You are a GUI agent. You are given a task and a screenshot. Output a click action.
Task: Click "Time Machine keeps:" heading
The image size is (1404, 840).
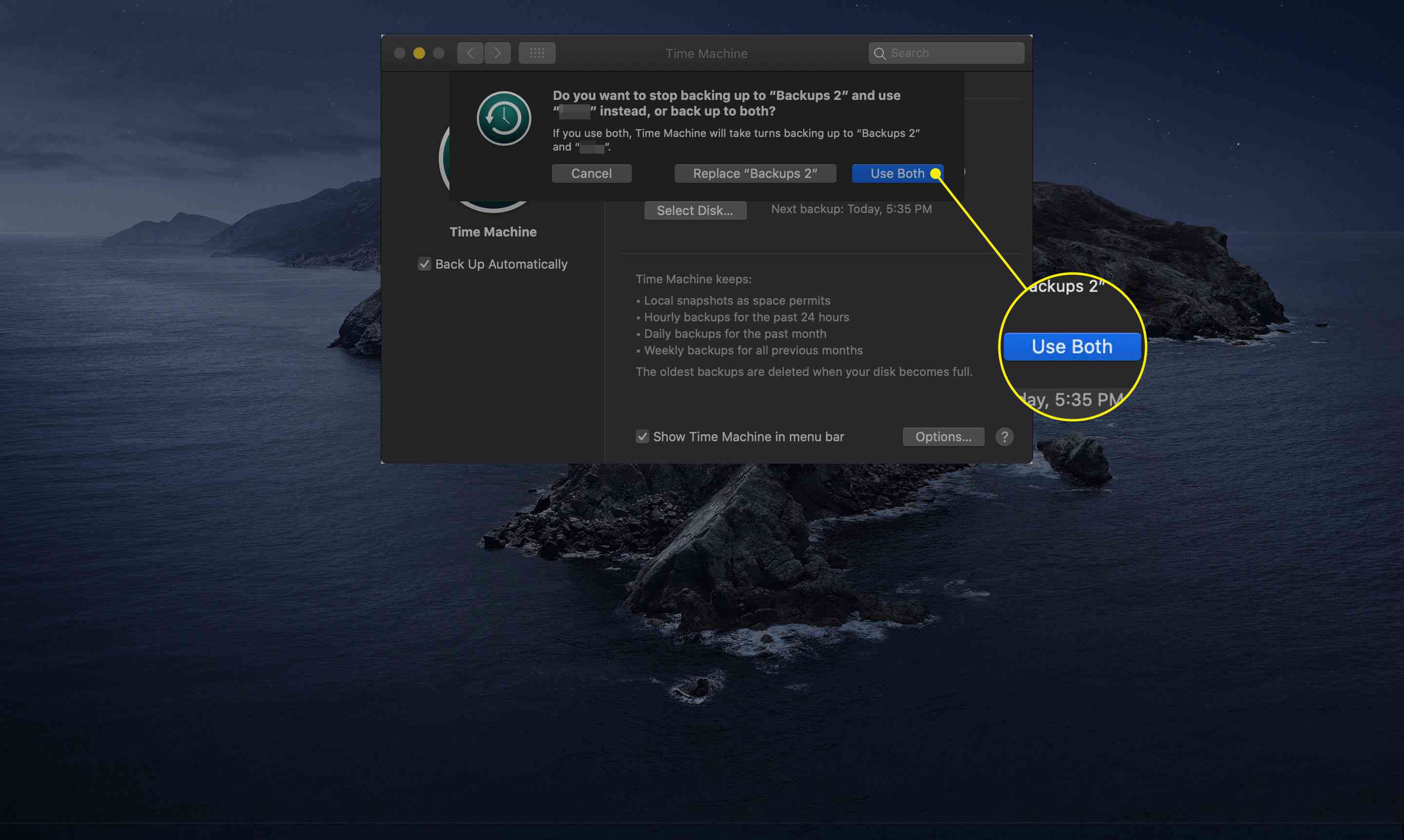[x=693, y=279]
